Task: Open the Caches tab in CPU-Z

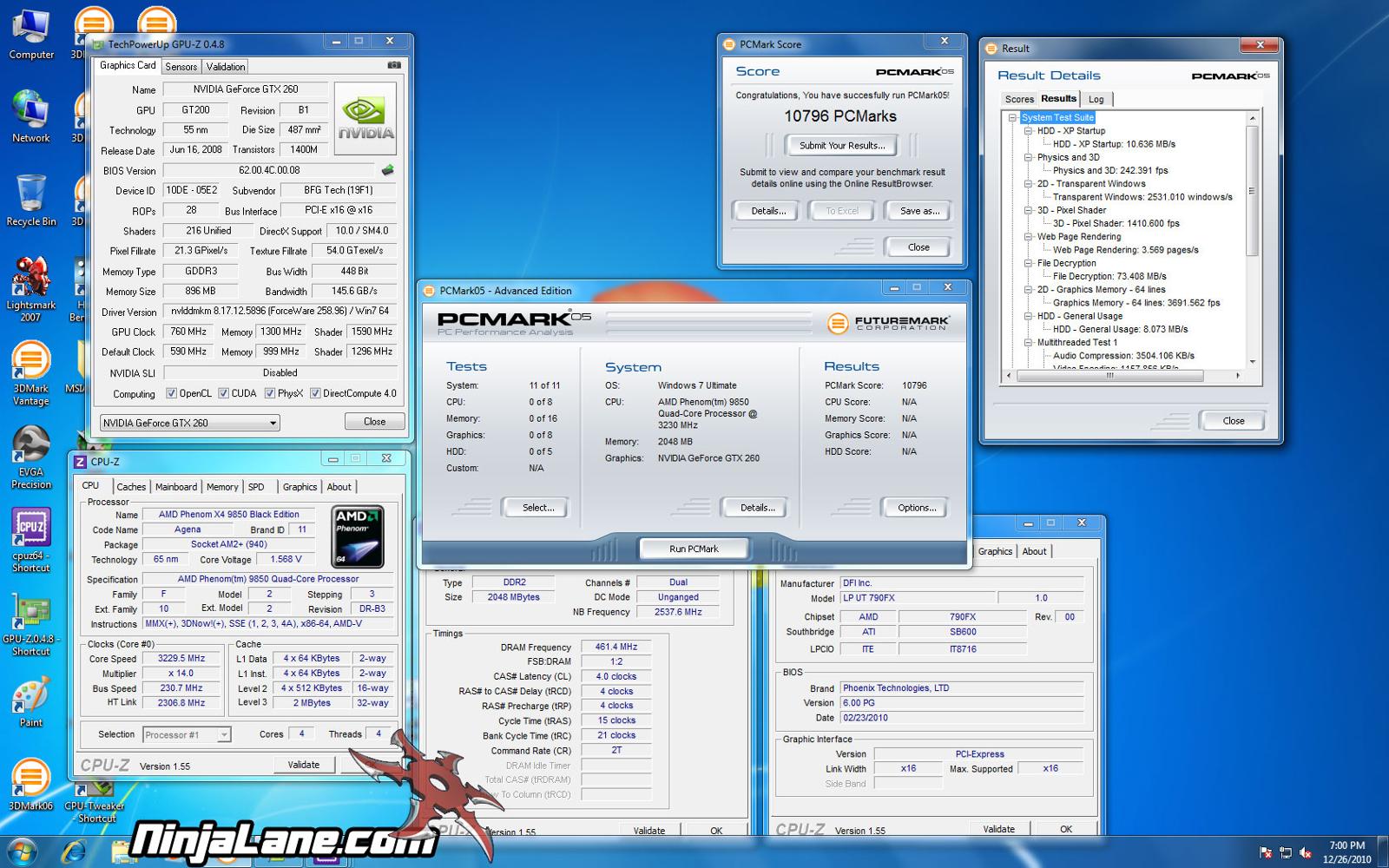Action: tap(131, 487)
